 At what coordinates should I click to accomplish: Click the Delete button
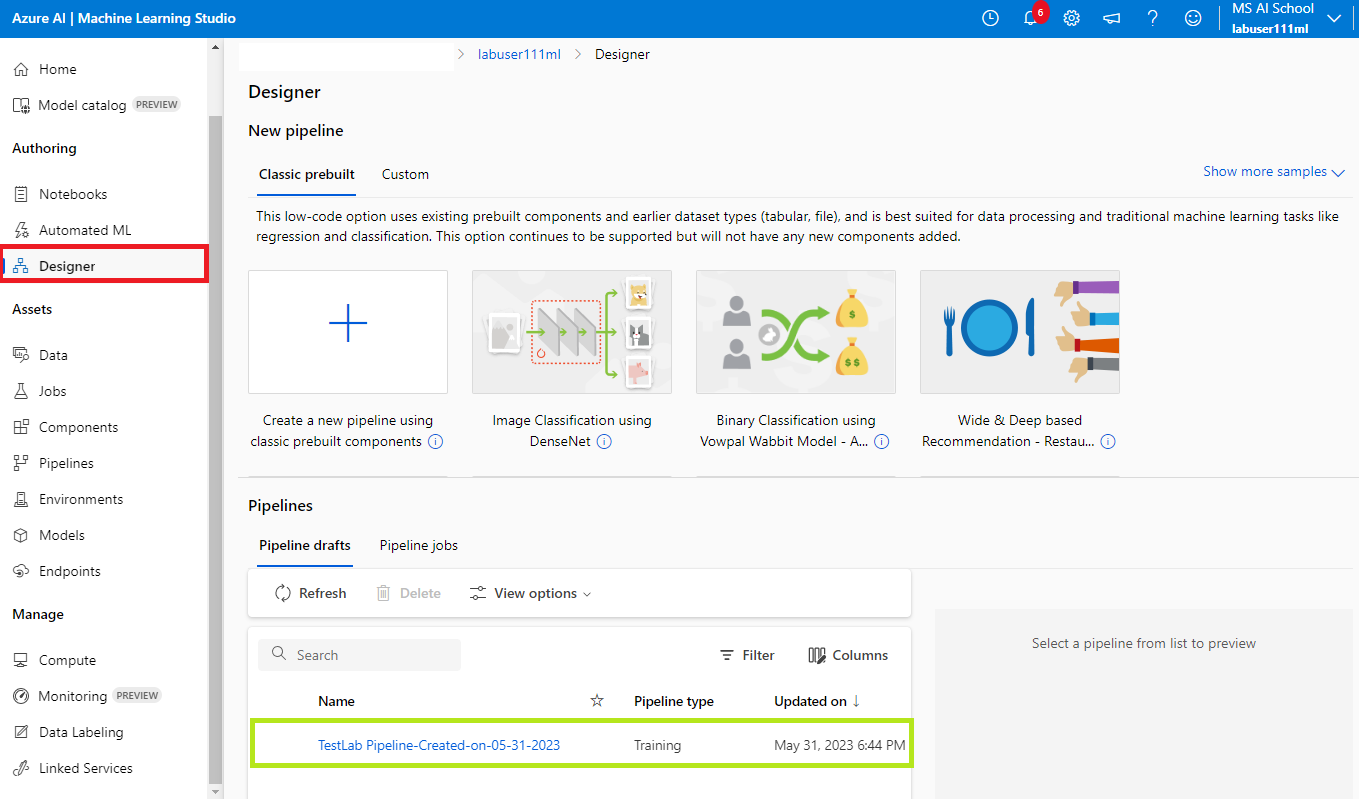[408, 593]
